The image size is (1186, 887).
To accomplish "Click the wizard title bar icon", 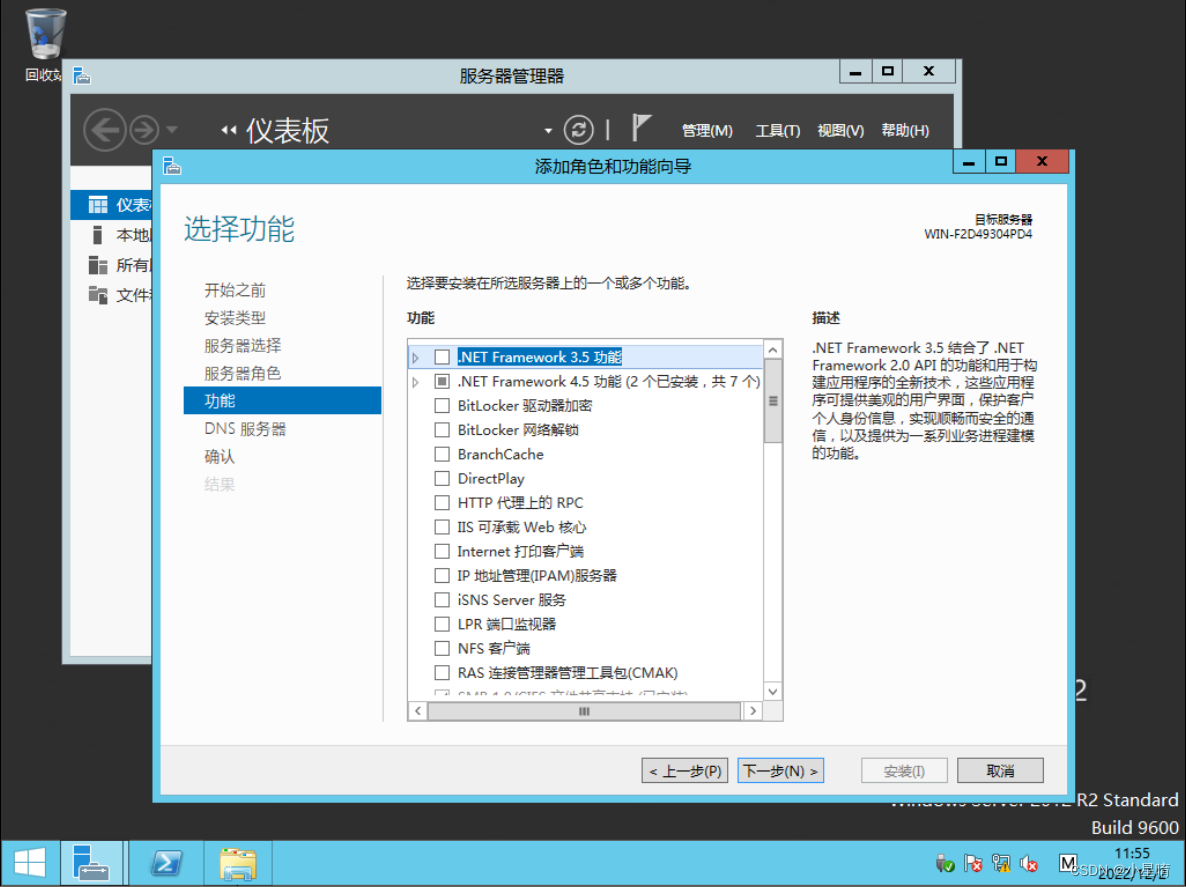I will [x=172, y=166].
